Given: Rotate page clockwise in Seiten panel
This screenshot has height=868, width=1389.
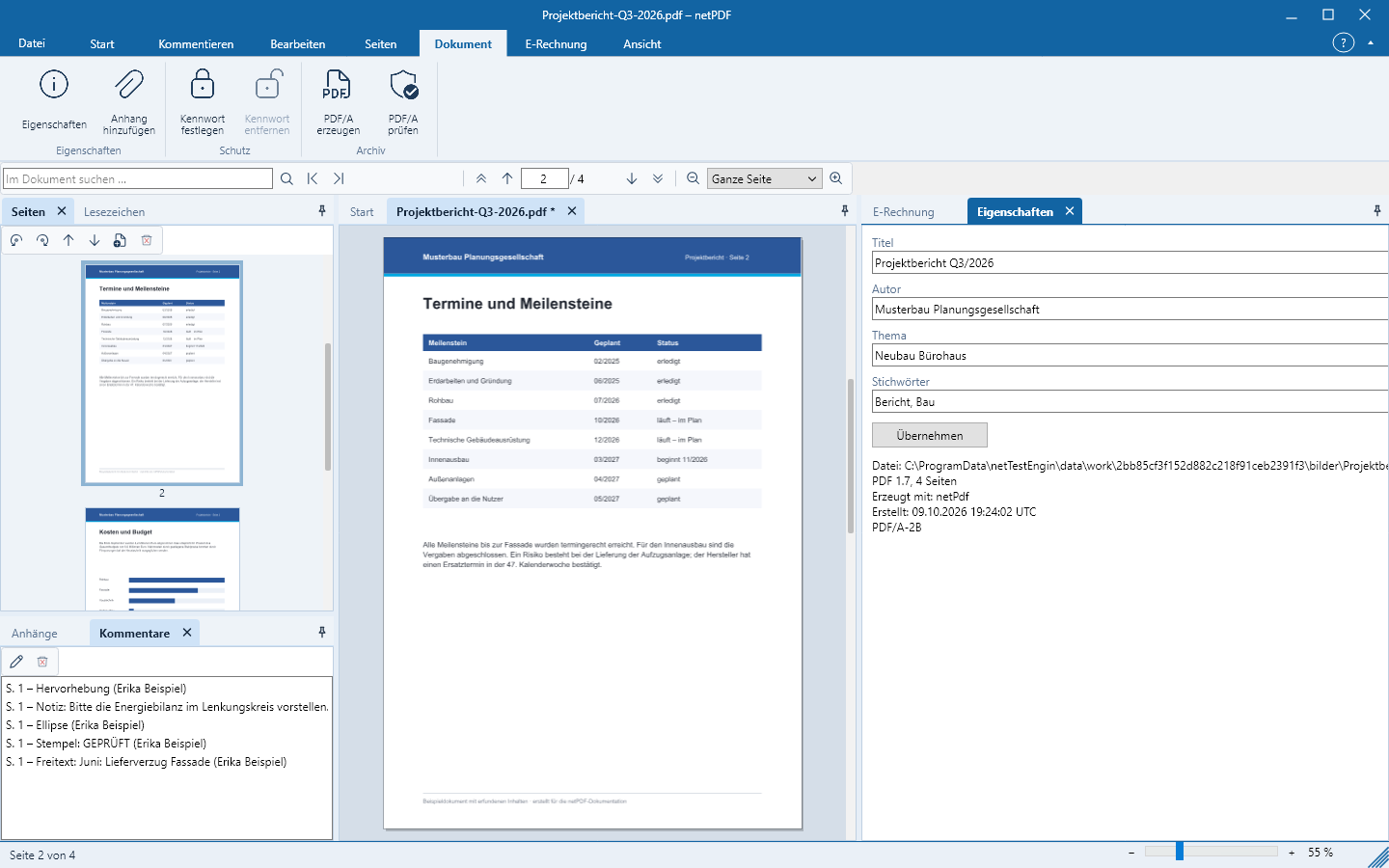Looking at the screenshot, I should [x=42, y=240].
